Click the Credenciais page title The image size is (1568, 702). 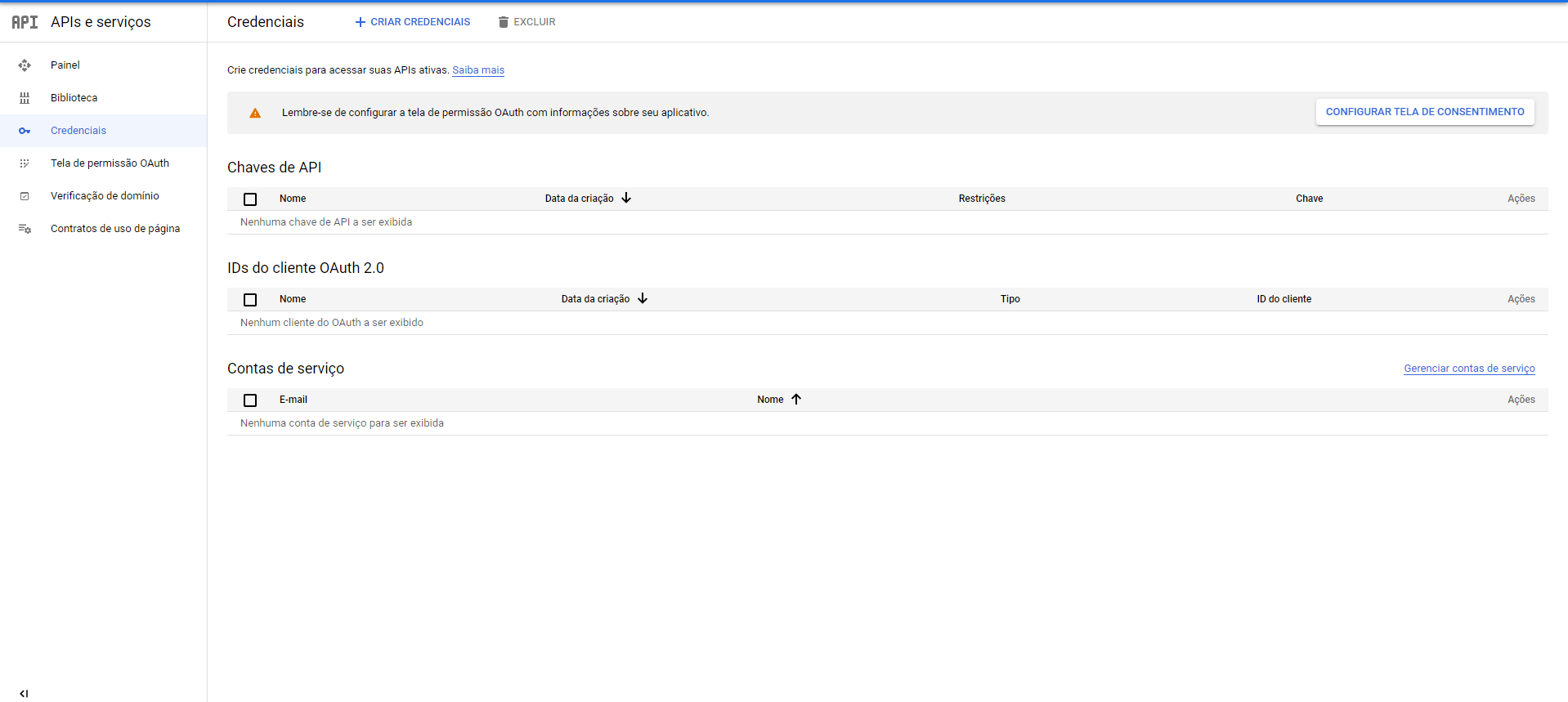click(266, 22)
